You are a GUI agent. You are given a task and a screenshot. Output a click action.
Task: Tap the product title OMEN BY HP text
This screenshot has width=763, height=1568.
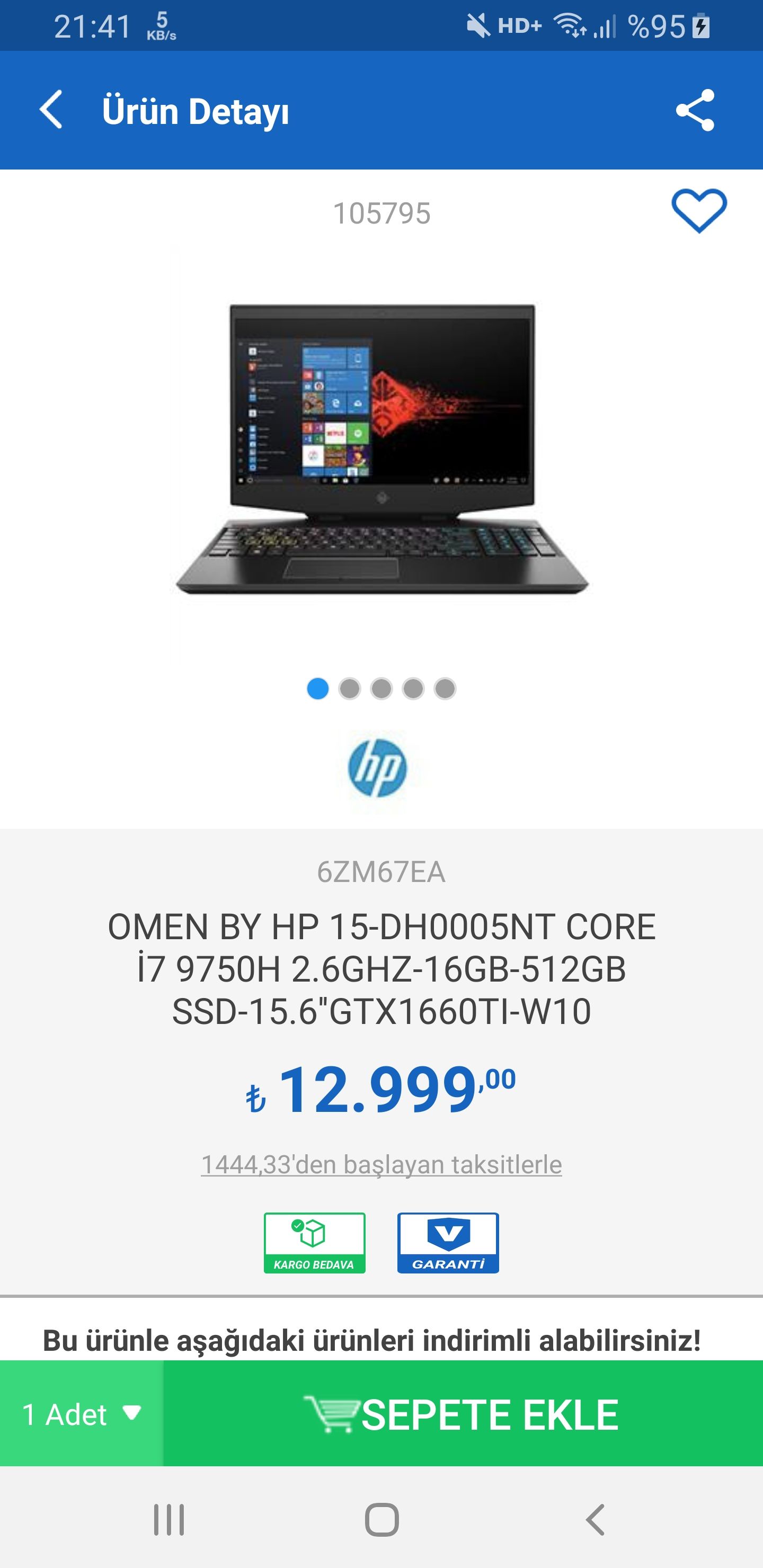pyautogui.click(x=382, y=969)
